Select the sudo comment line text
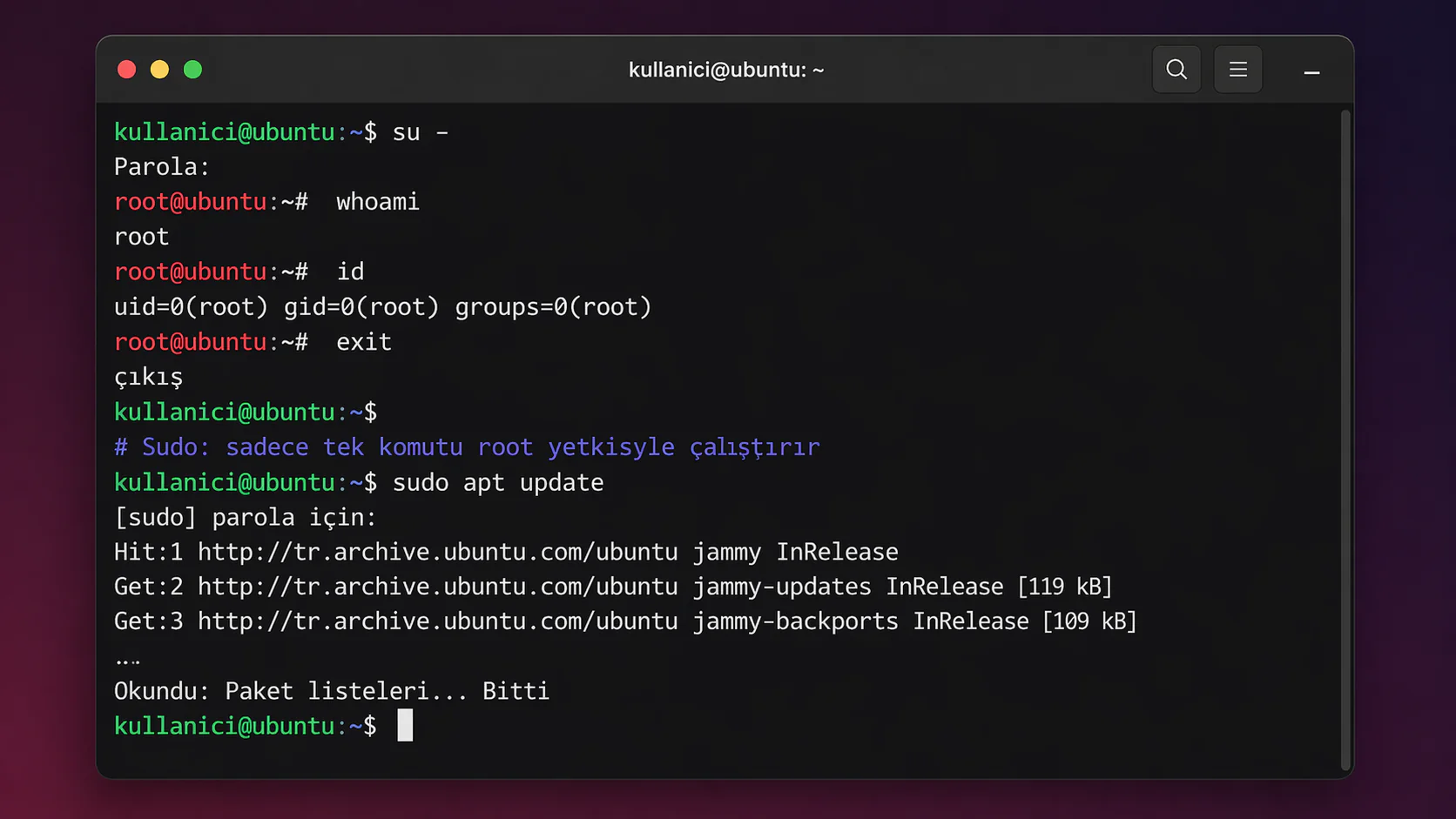Screen dimensions: 1456x819 (x=466, y=446)
